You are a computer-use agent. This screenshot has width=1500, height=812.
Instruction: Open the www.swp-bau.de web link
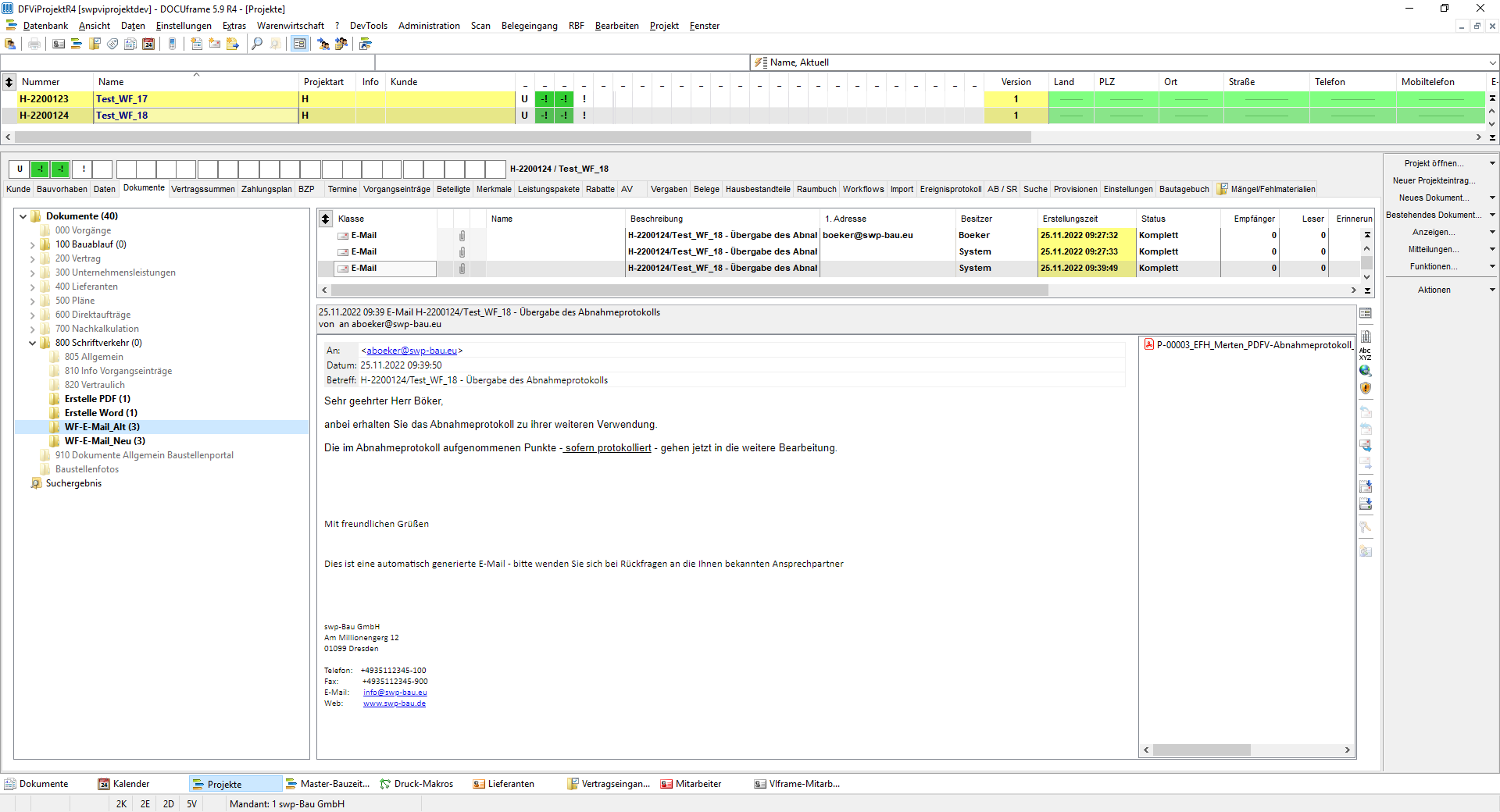click(395, 703)
